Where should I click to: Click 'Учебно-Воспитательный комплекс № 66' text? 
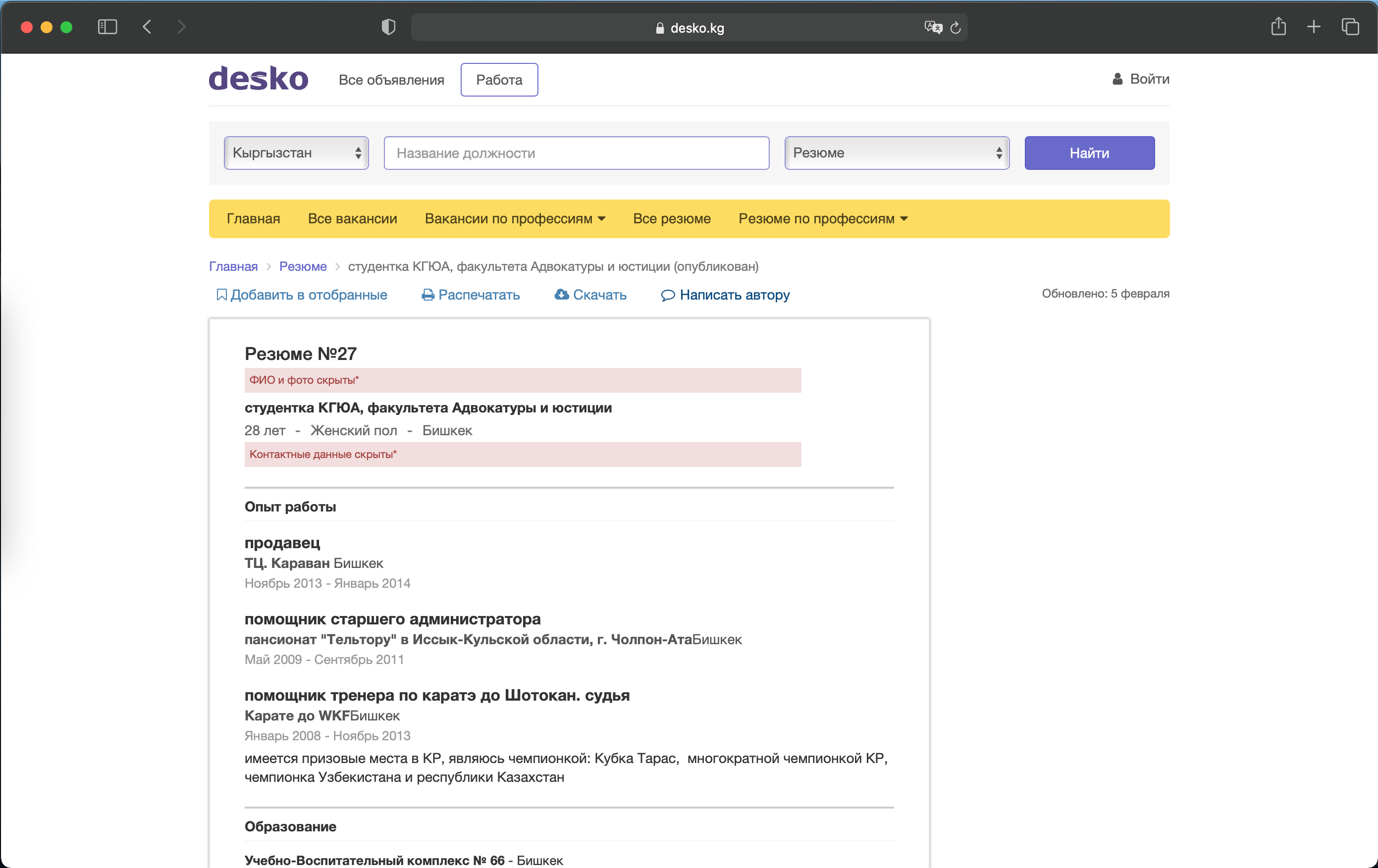(374, 860)
